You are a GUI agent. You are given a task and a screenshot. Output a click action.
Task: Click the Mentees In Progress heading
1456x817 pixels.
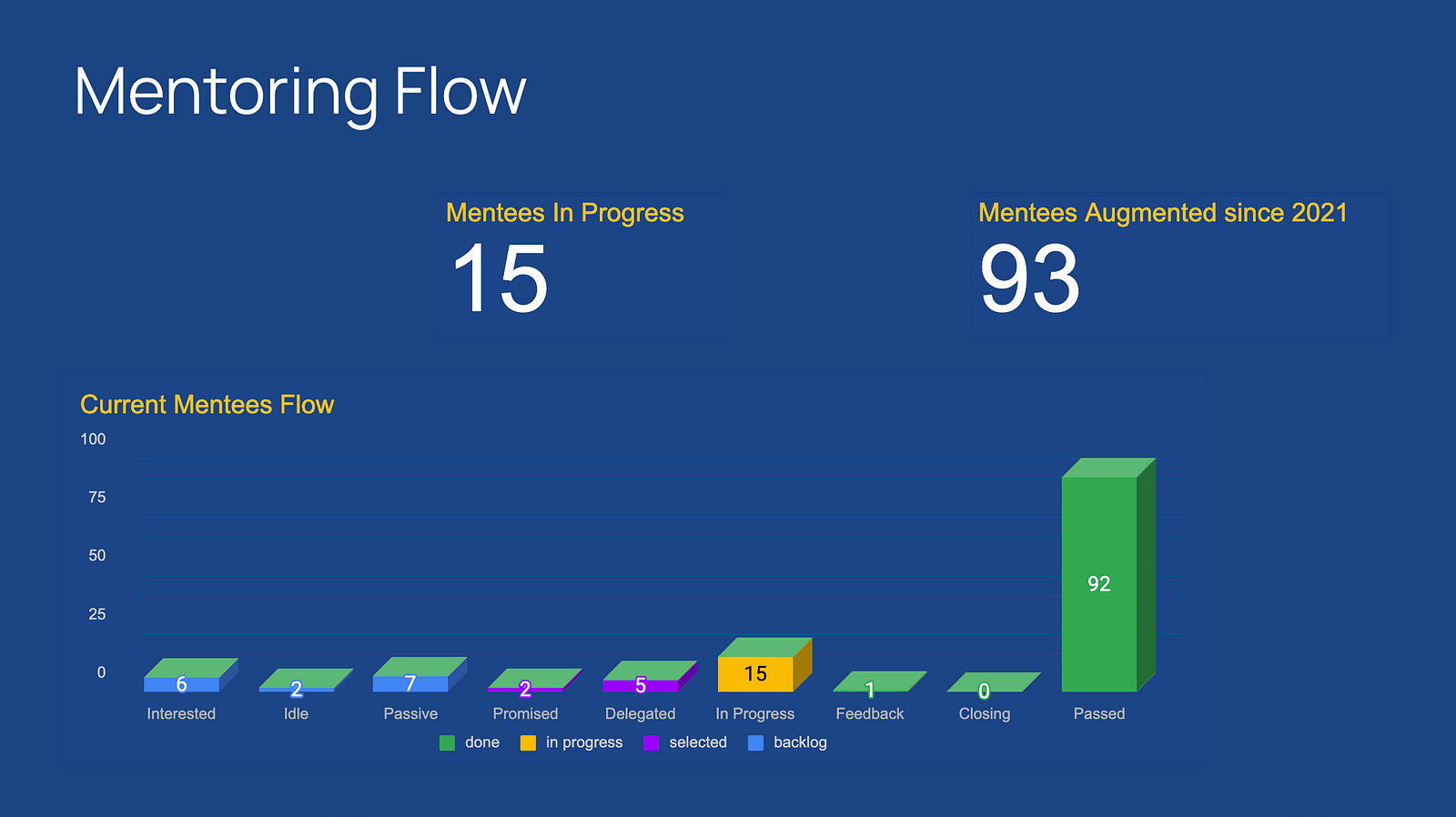(565, 213)
